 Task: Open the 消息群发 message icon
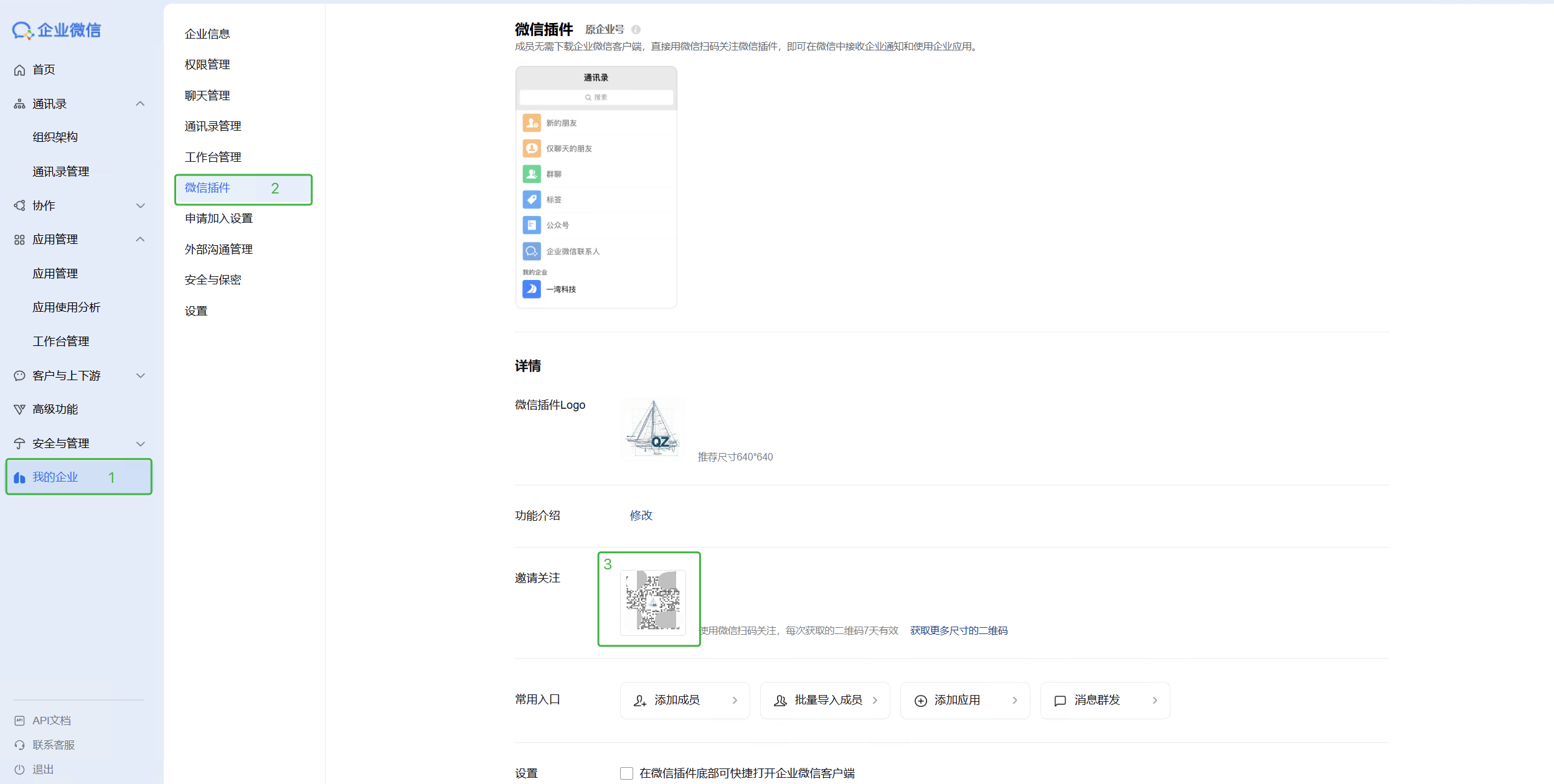point(1060,700)
